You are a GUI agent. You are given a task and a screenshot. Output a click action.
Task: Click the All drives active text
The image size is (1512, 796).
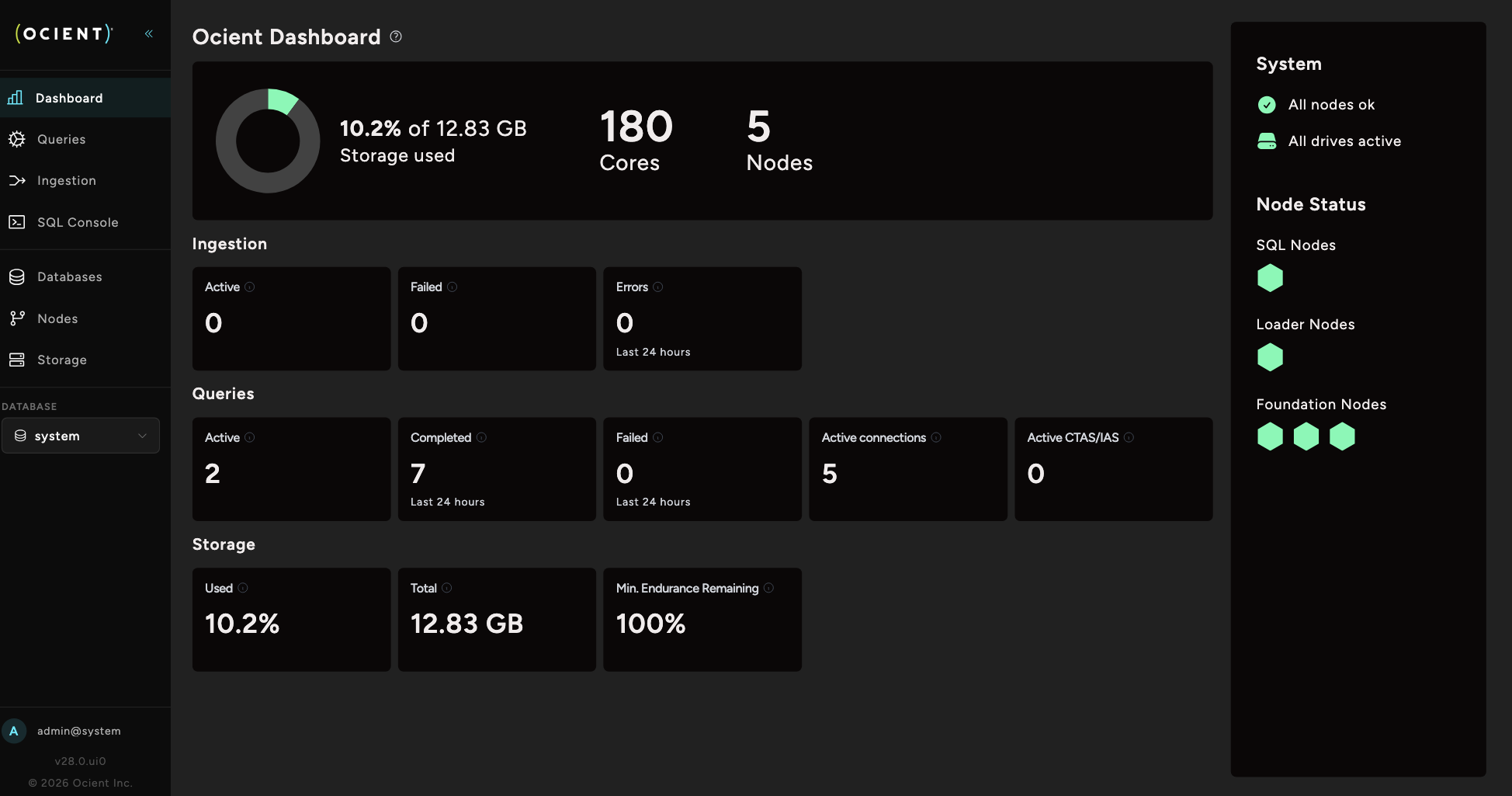(1345, 141)
